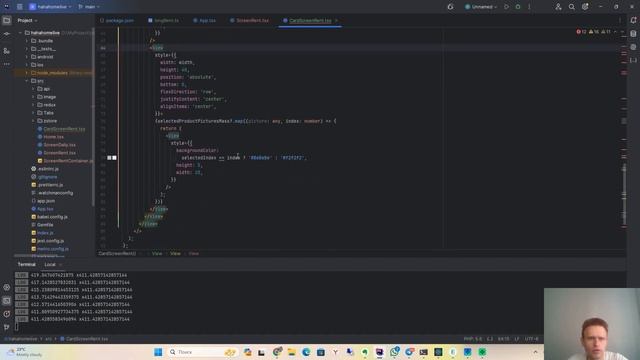Expand the api folder
Viewport: 640px width, 360px height.
coord(33,89)
